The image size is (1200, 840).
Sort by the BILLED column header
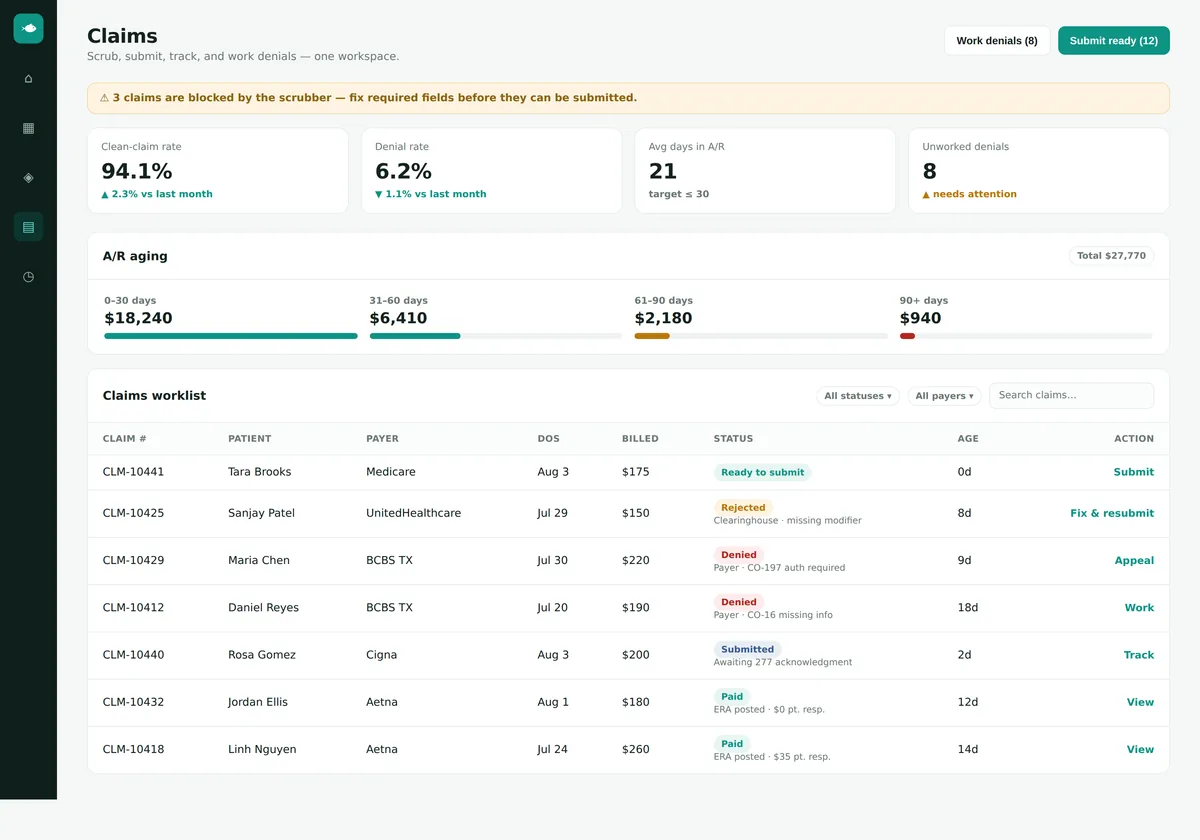(x=640, y=439)
